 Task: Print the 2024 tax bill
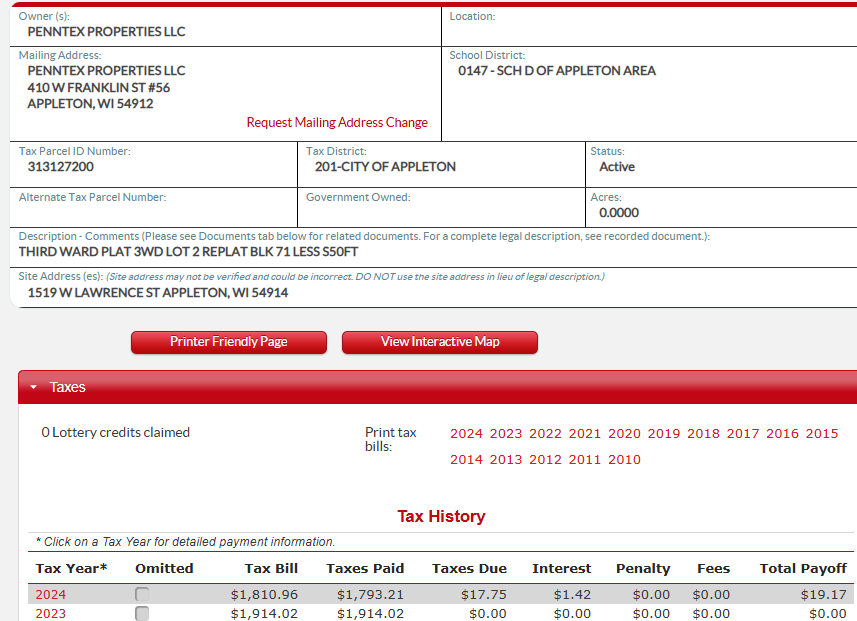point(466,434)
